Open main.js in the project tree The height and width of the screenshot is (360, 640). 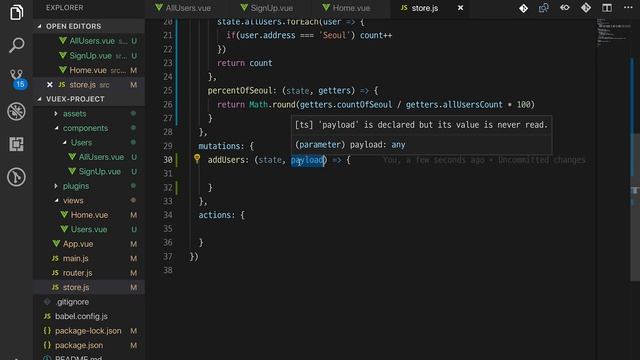(x=76, y=258)
